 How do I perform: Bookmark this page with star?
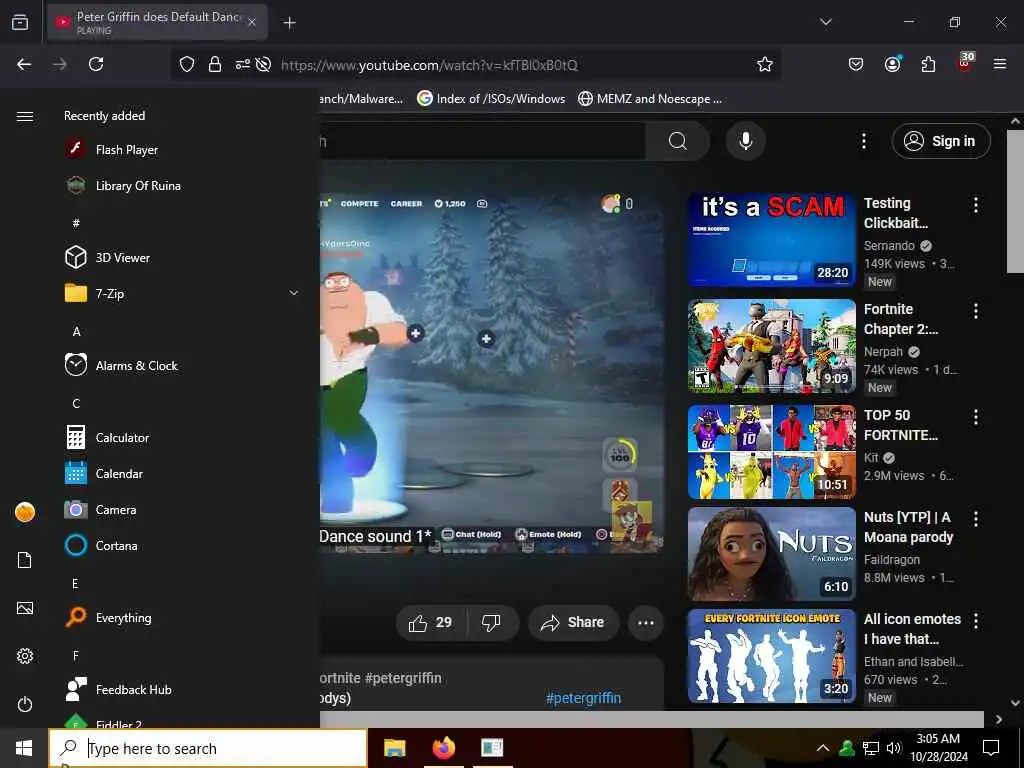765,64
